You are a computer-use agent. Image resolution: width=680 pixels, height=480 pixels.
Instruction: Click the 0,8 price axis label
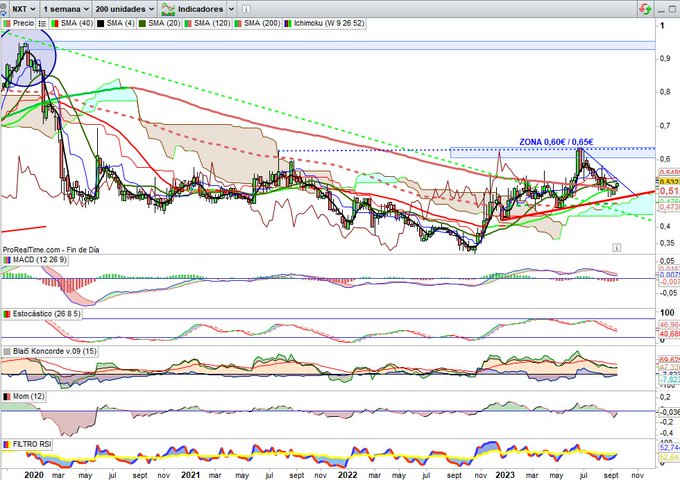[665, 91]
